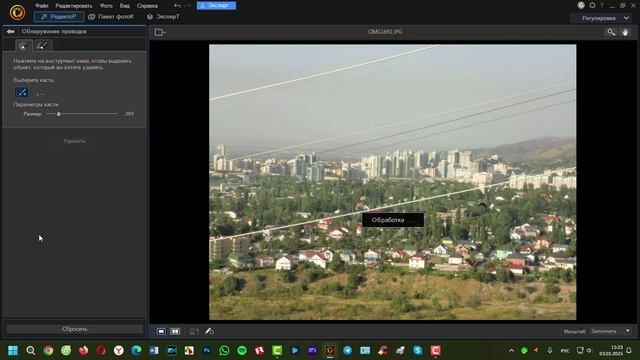Image resolution: width=640 pixels, height=360 pixels.
Task: Click the PhotoDirector logo icon
Action: tap(17, 12)
